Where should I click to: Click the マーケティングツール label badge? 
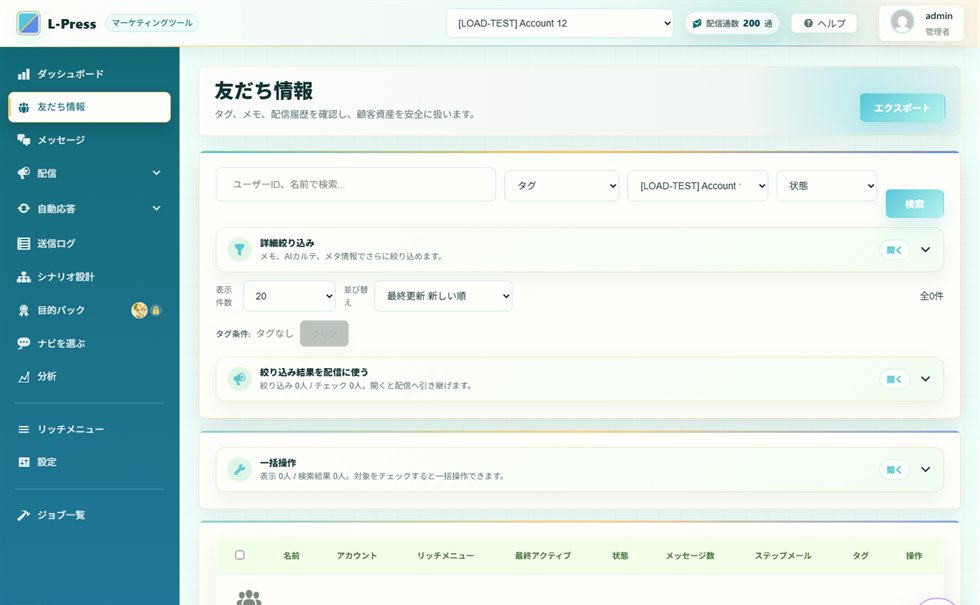point(152,23)
